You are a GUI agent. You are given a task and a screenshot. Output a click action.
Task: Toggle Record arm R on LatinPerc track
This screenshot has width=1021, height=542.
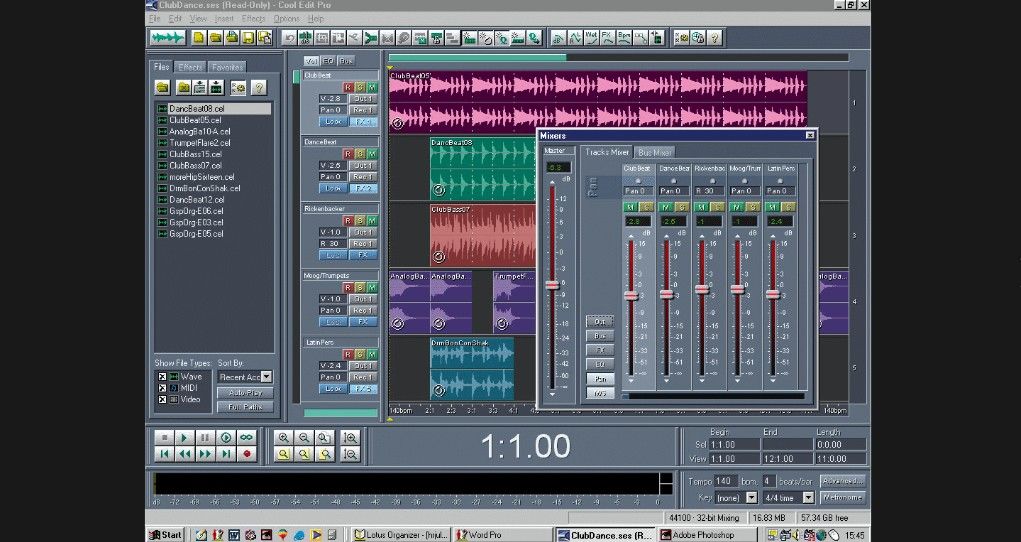coord(348,354)
